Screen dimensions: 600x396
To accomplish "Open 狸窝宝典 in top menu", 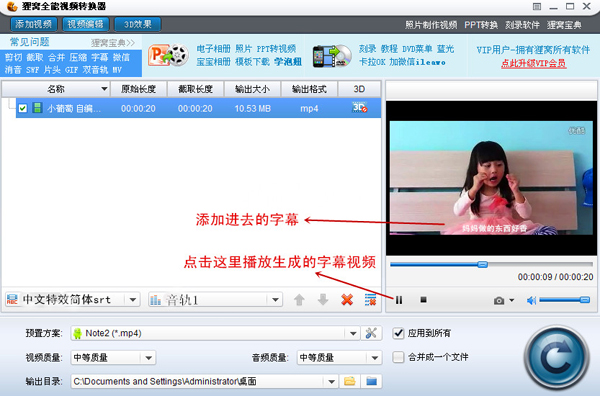I will 564,25.
